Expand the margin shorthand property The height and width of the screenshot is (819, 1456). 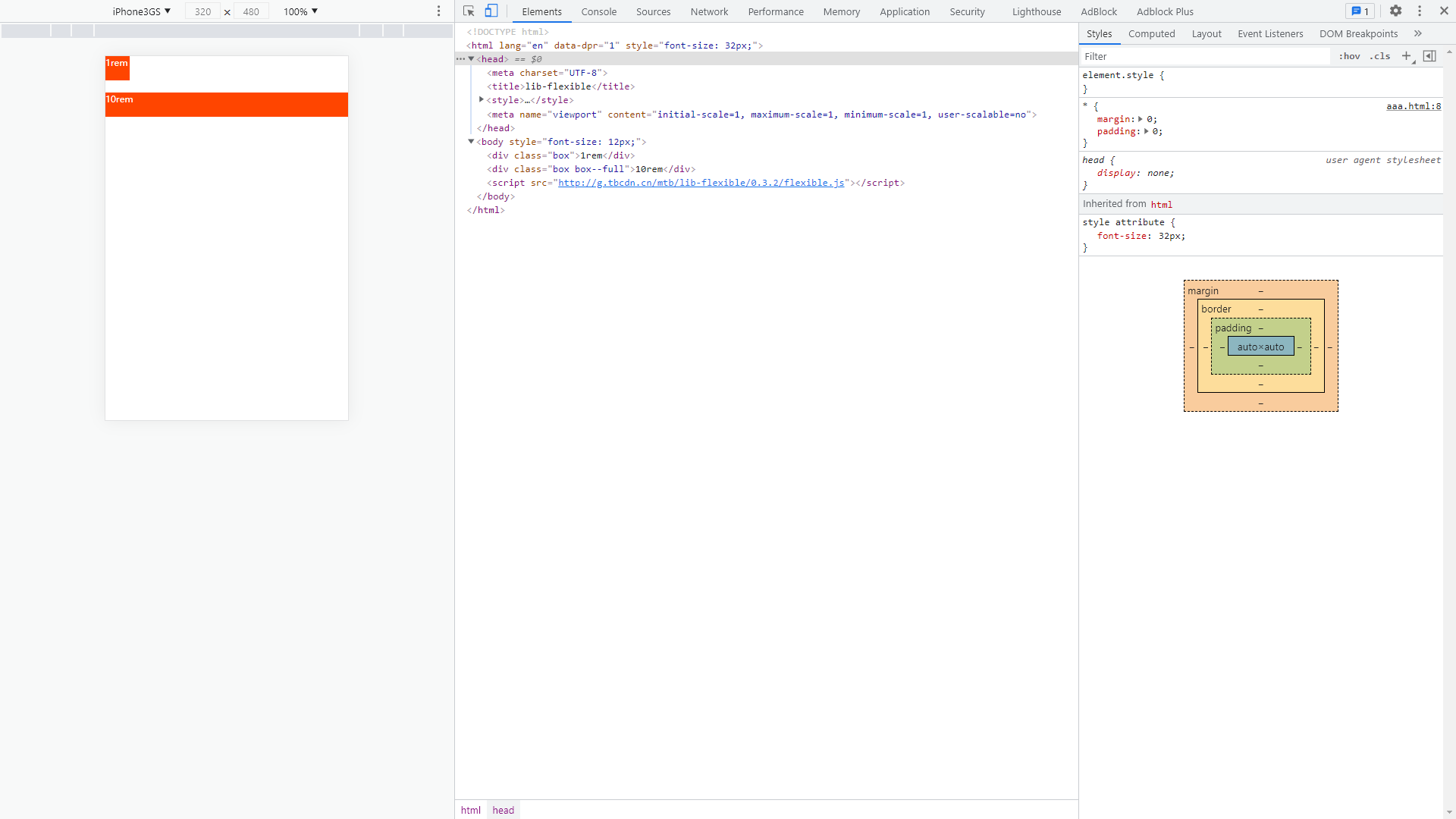coord(1141,119)
